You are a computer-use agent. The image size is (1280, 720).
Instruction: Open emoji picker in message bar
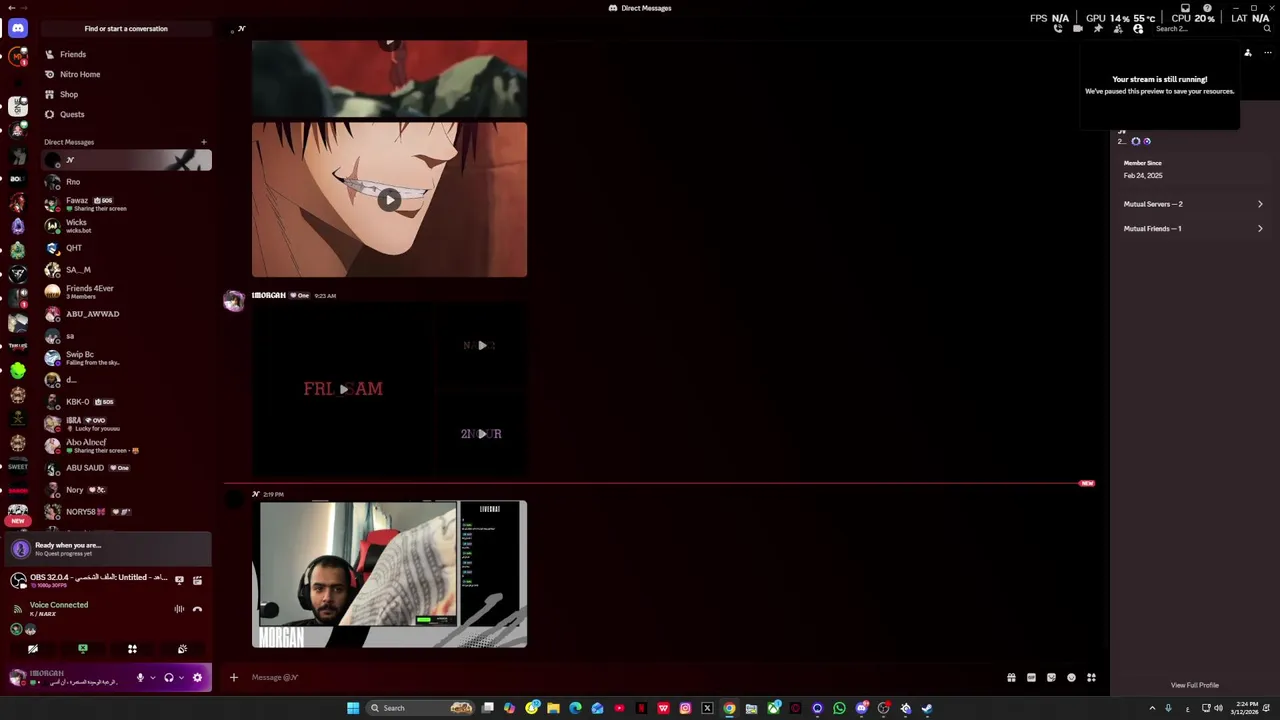1071,678
